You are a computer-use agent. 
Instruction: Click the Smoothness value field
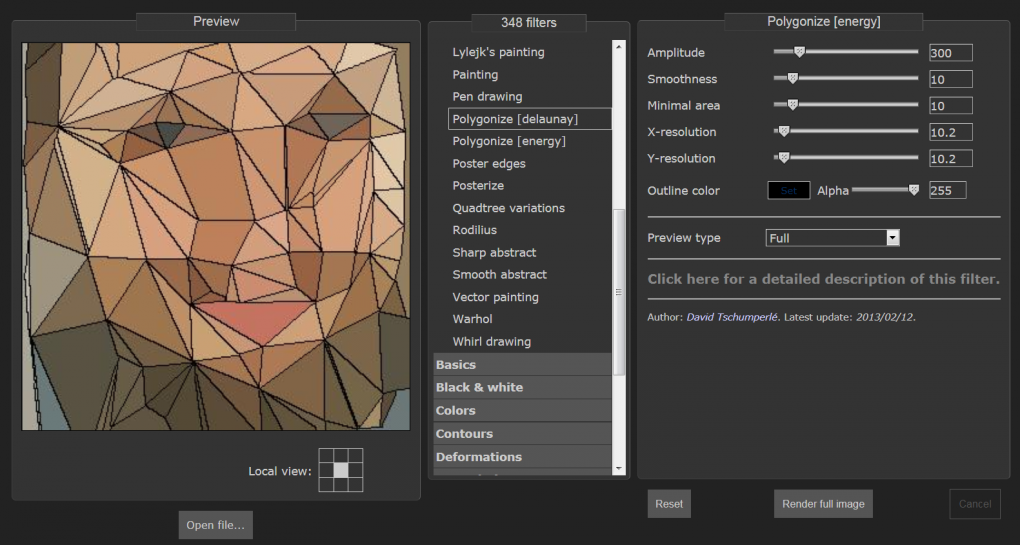point(950,79)
